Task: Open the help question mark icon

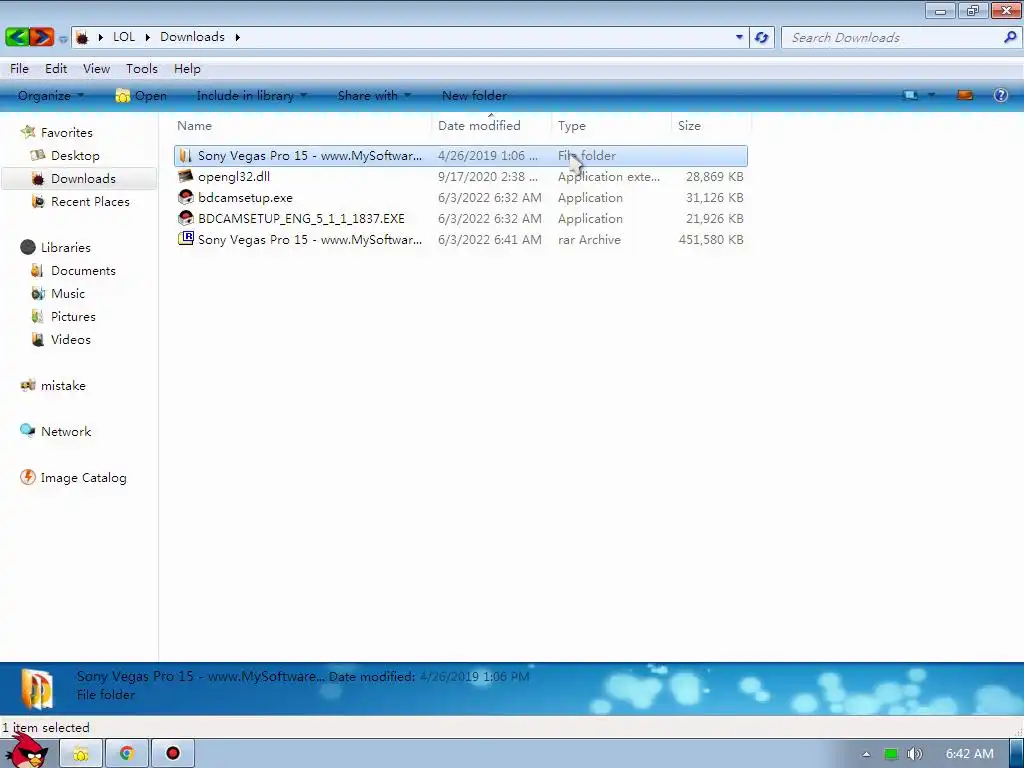Action: (x=1000, y=95)
